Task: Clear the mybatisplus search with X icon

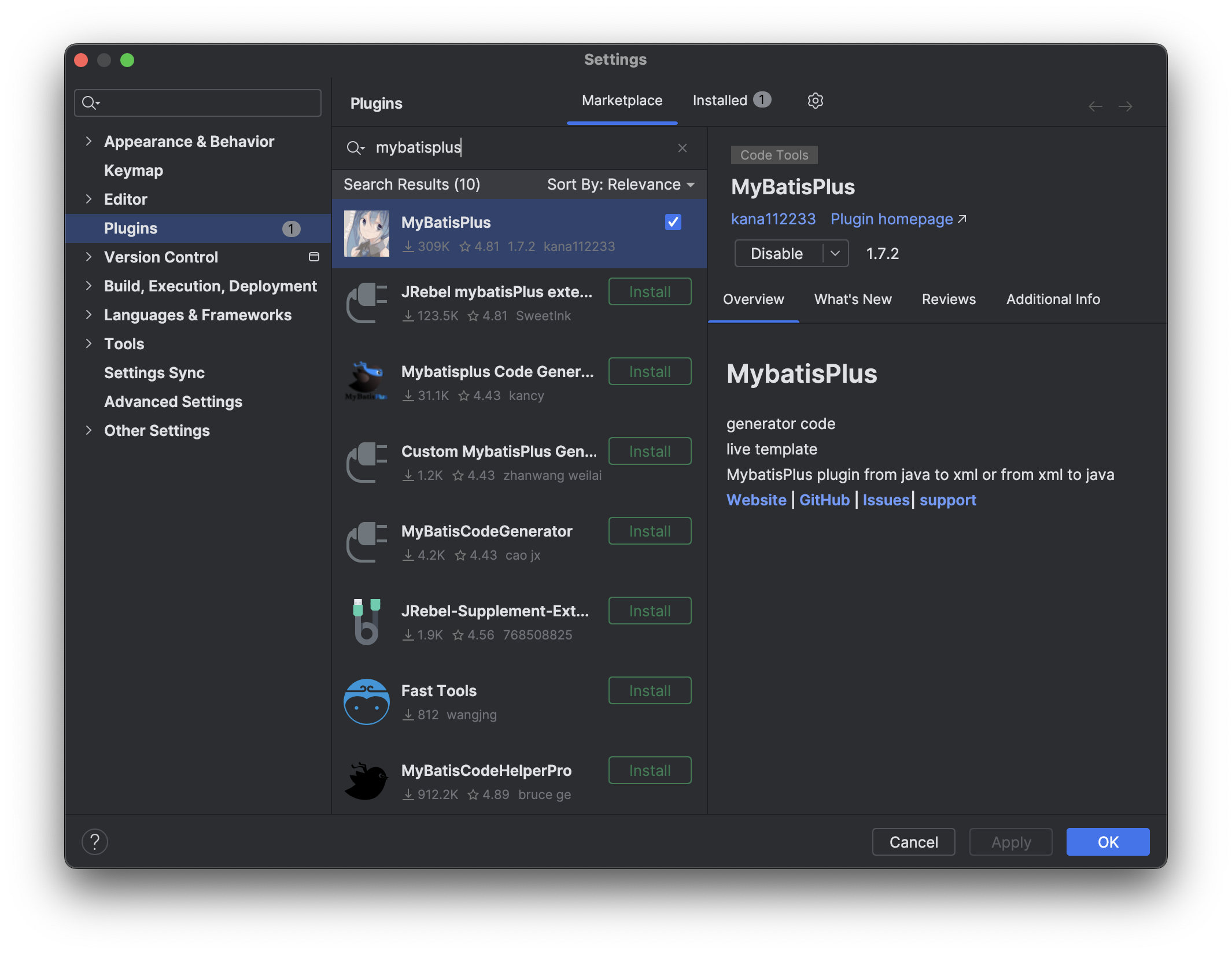Action: (683, 148)
